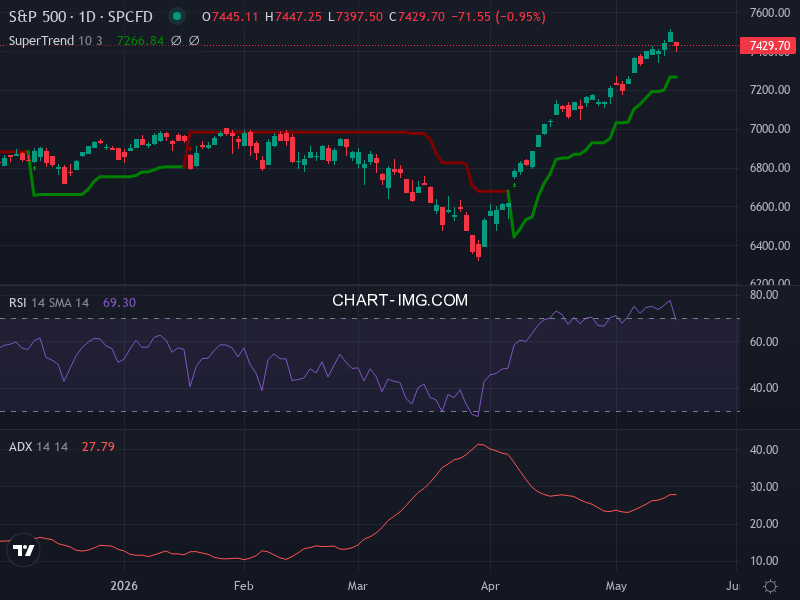
Task: Click the SuperTrend value 7266.84
Action: coord(140,41)
